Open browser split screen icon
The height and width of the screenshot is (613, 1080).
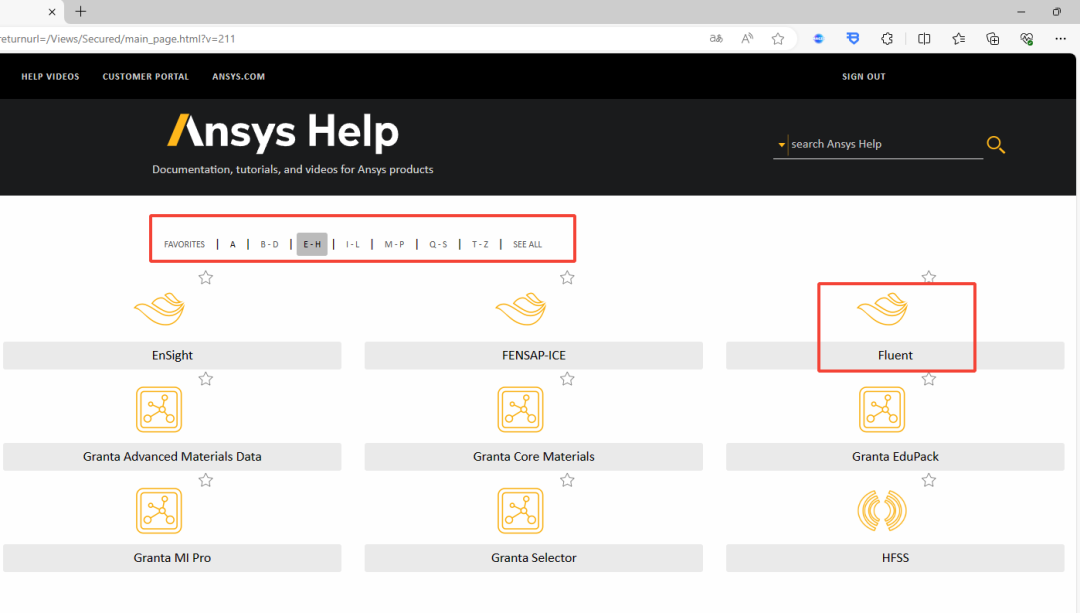tap(924, 39)
